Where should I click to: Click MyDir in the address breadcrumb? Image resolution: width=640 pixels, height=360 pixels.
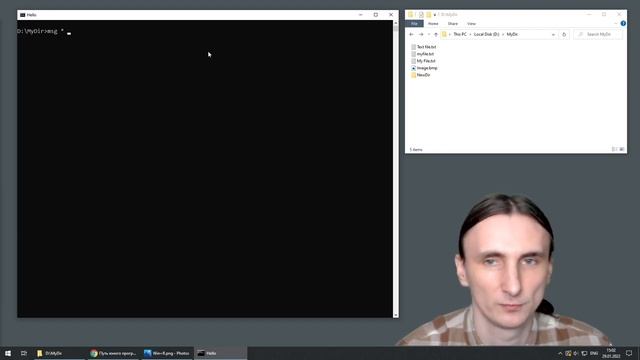click(512, 34)
